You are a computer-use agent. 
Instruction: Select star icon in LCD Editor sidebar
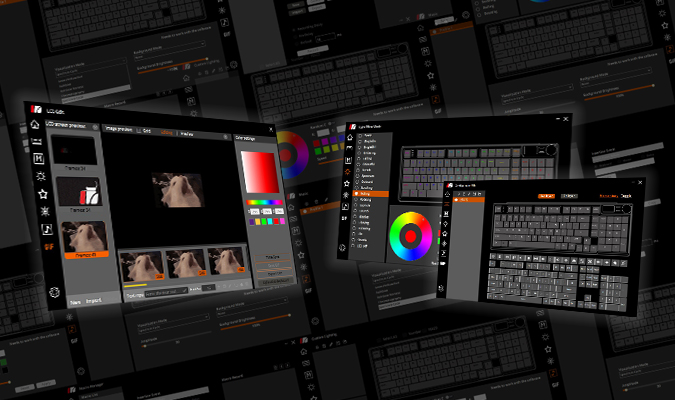pyautogui.click(x=43, y=194)
